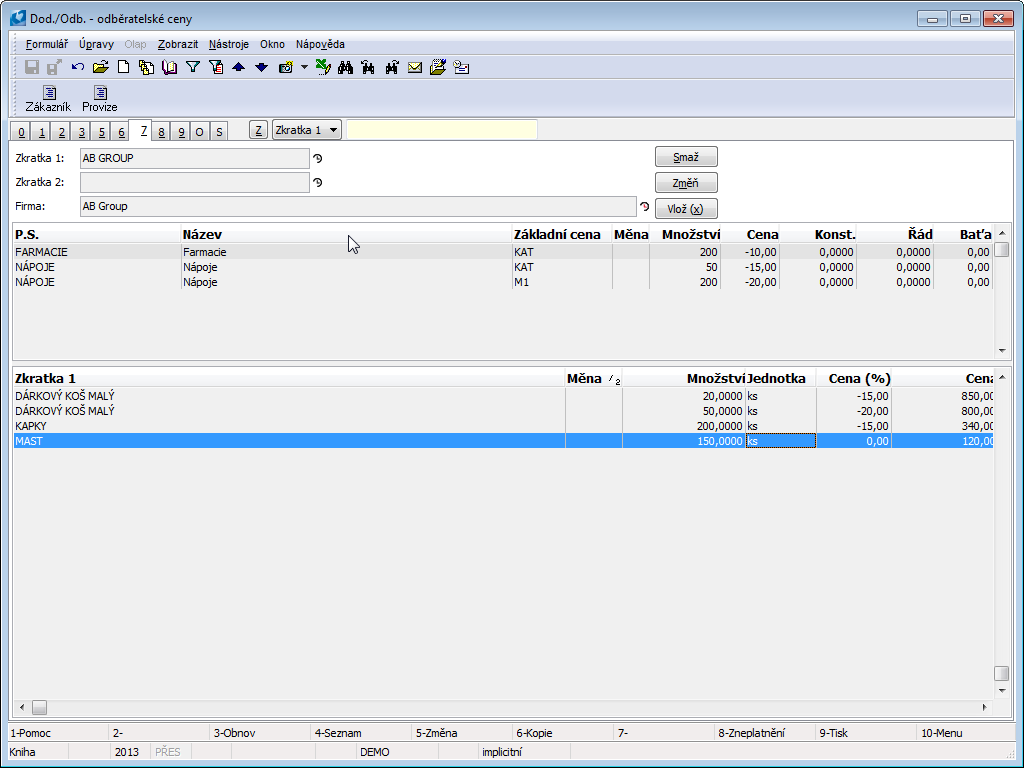Open the Zkratka 1 combo box
This screenshot has height=768, width=1024.
point(307,130)
